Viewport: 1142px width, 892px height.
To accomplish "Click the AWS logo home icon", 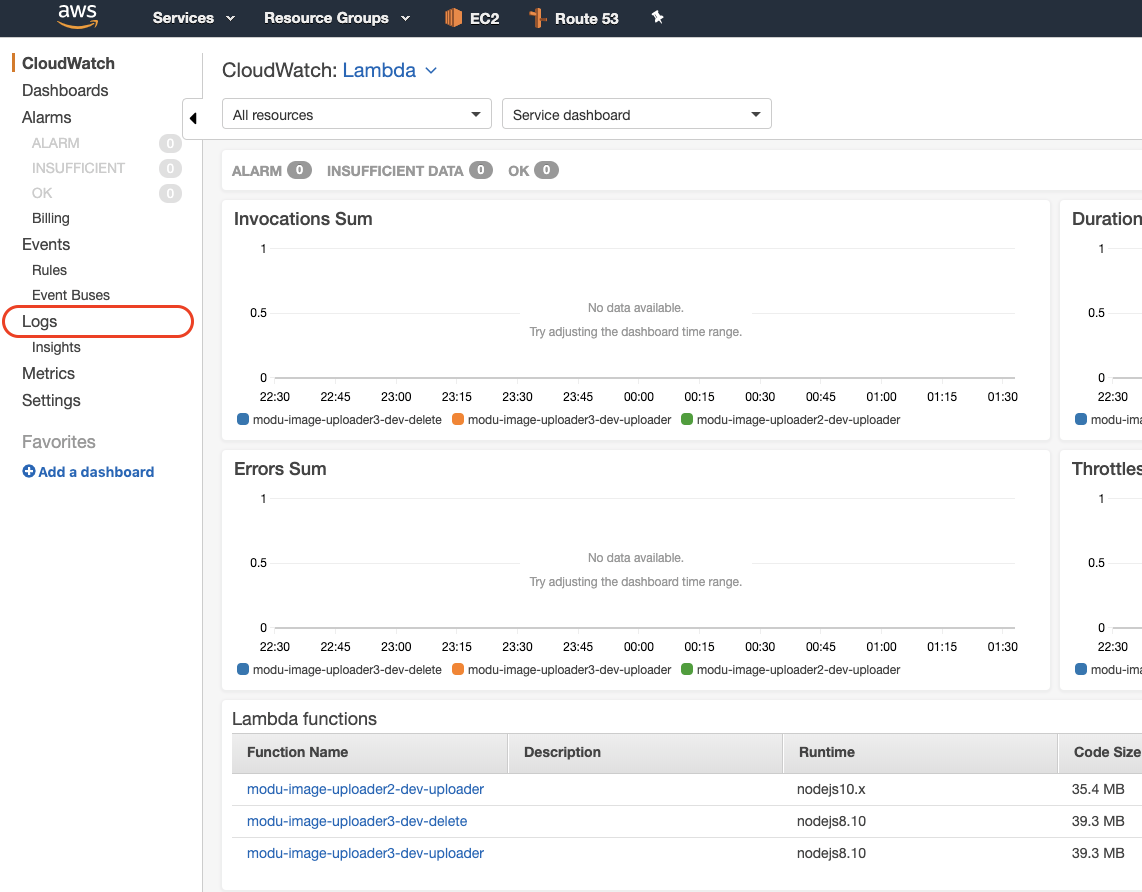I will click(x=77, y=17).
